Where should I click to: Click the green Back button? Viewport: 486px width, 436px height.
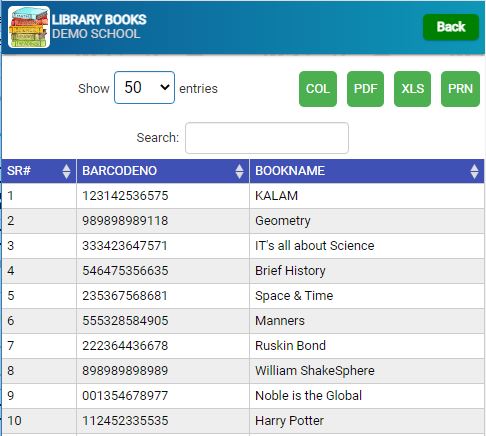click(451, 27)
